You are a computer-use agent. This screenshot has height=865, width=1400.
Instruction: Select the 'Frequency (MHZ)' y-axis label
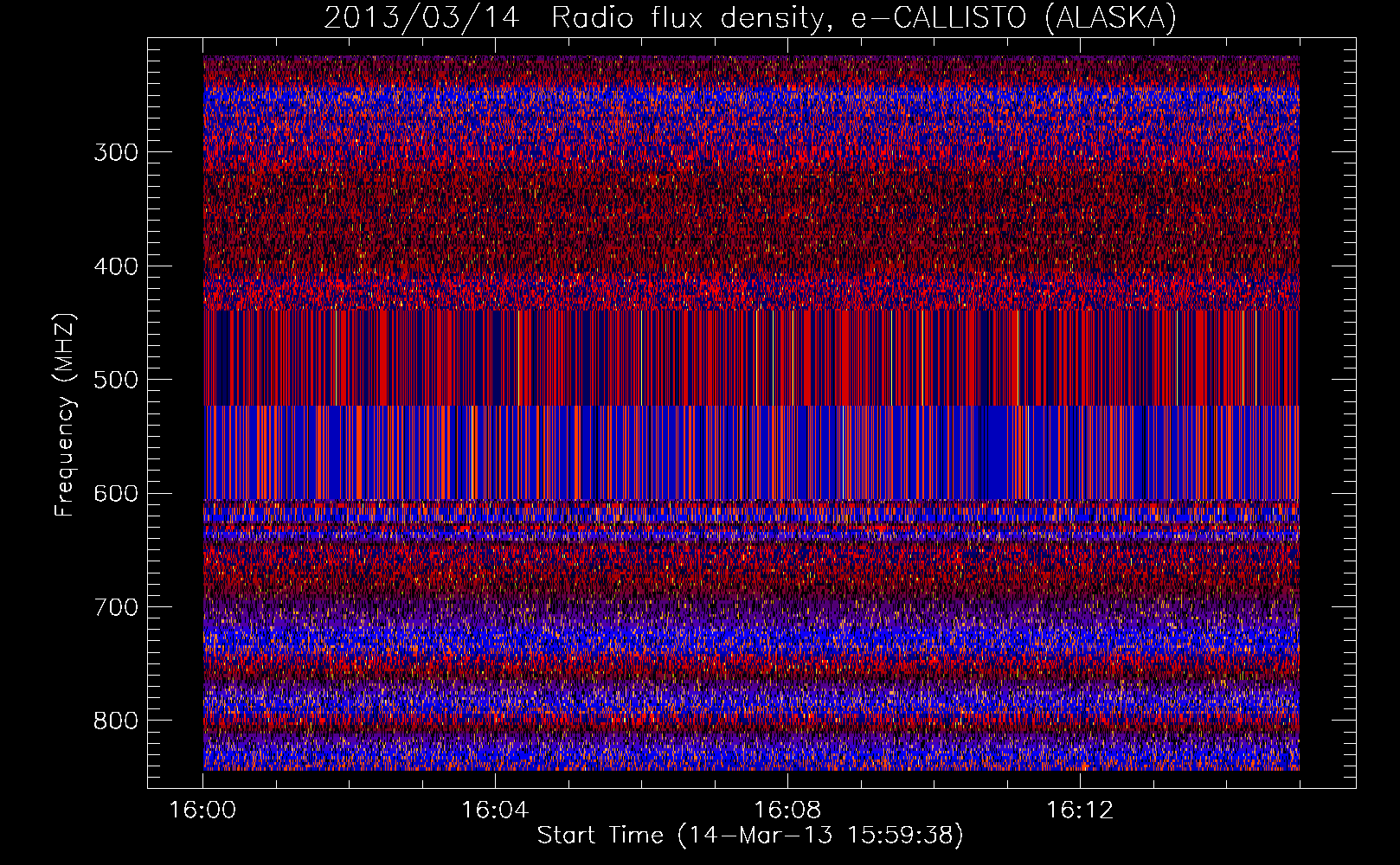65,414
